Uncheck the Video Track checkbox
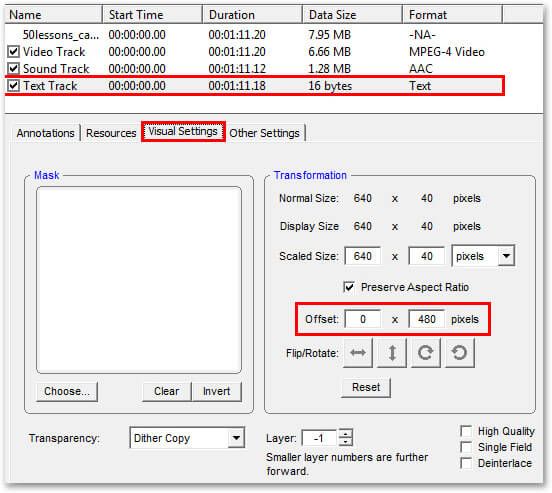This screenshot has height=493, width=552. [13, 52]
